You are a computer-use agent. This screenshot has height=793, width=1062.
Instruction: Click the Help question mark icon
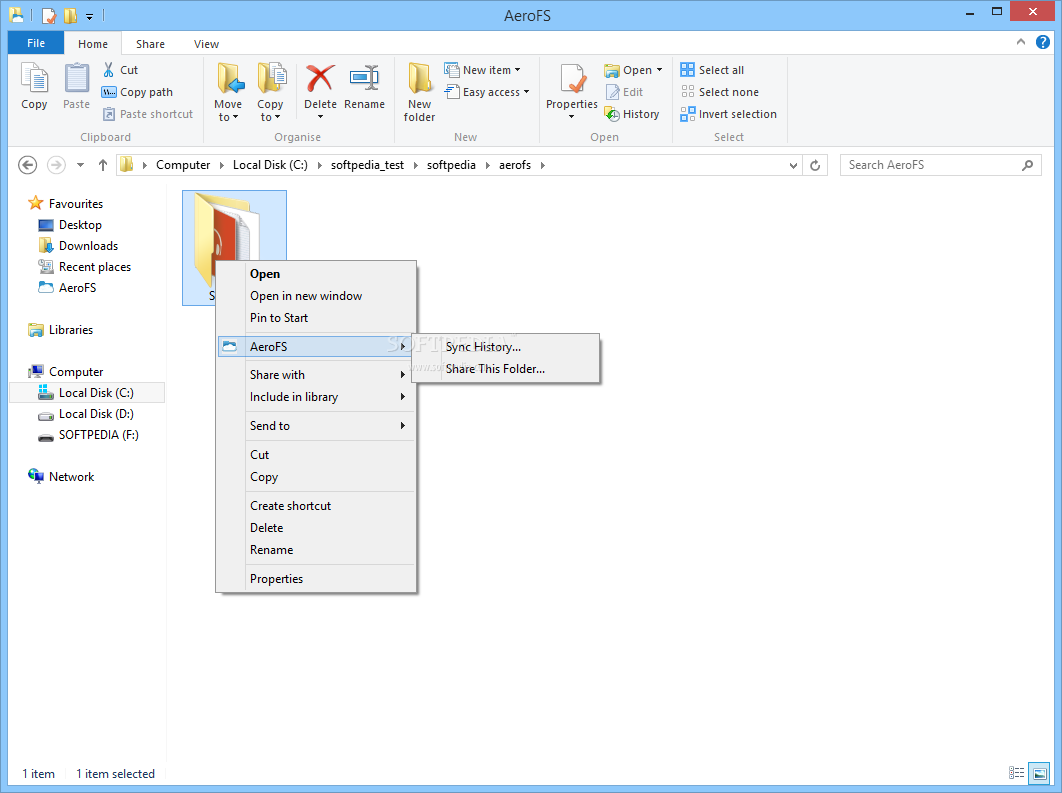pos(1042,43)
